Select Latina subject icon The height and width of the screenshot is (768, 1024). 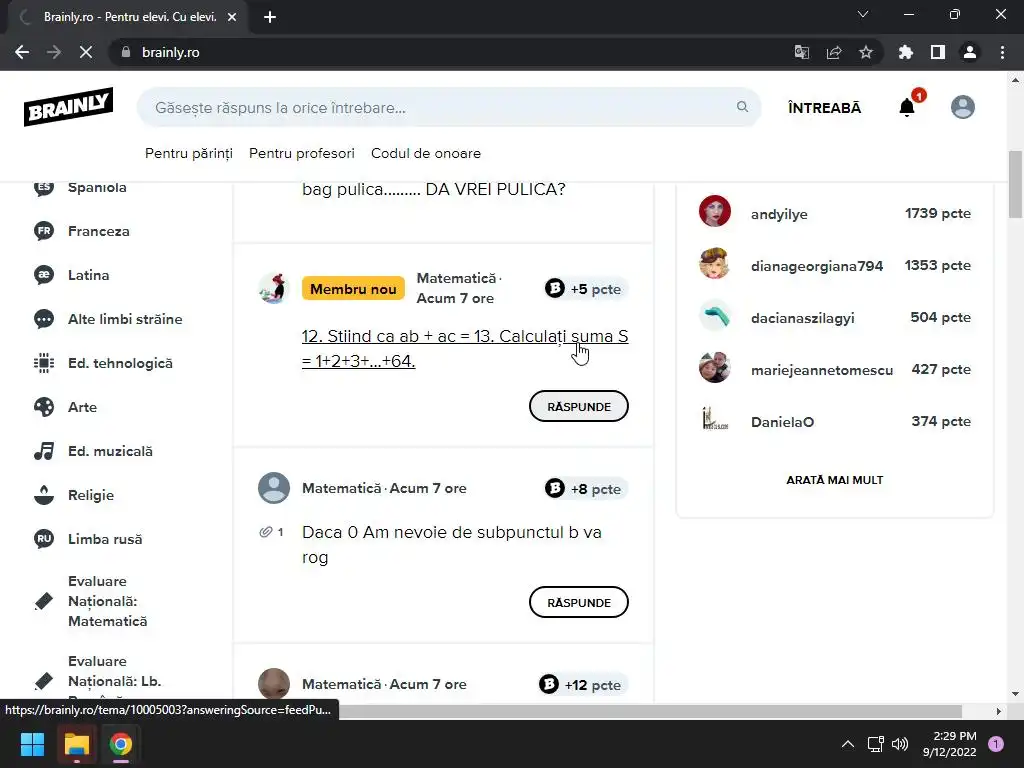[x=44, y=275]
